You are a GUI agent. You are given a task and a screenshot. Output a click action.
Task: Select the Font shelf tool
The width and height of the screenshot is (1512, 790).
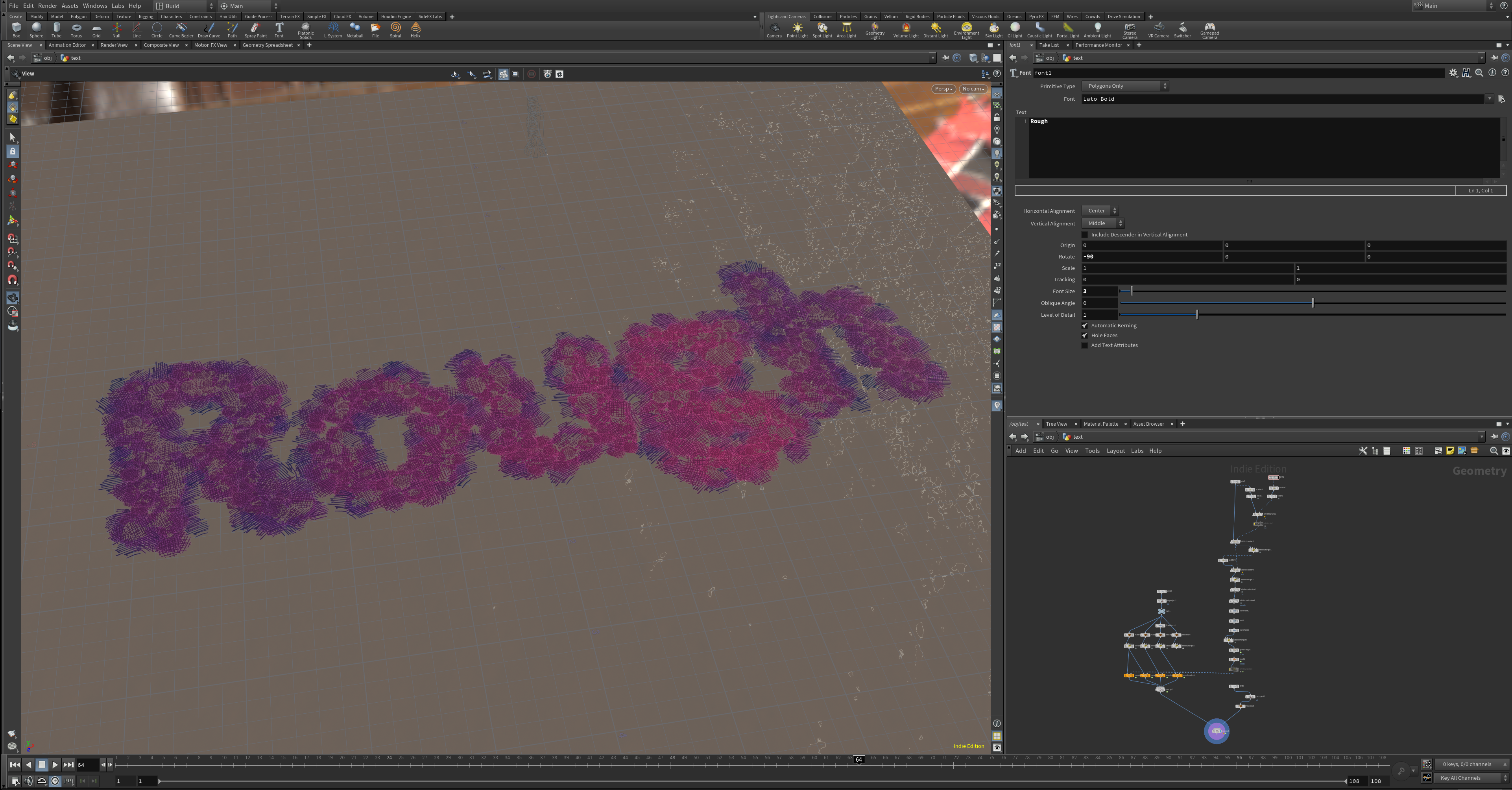(279, 30)
